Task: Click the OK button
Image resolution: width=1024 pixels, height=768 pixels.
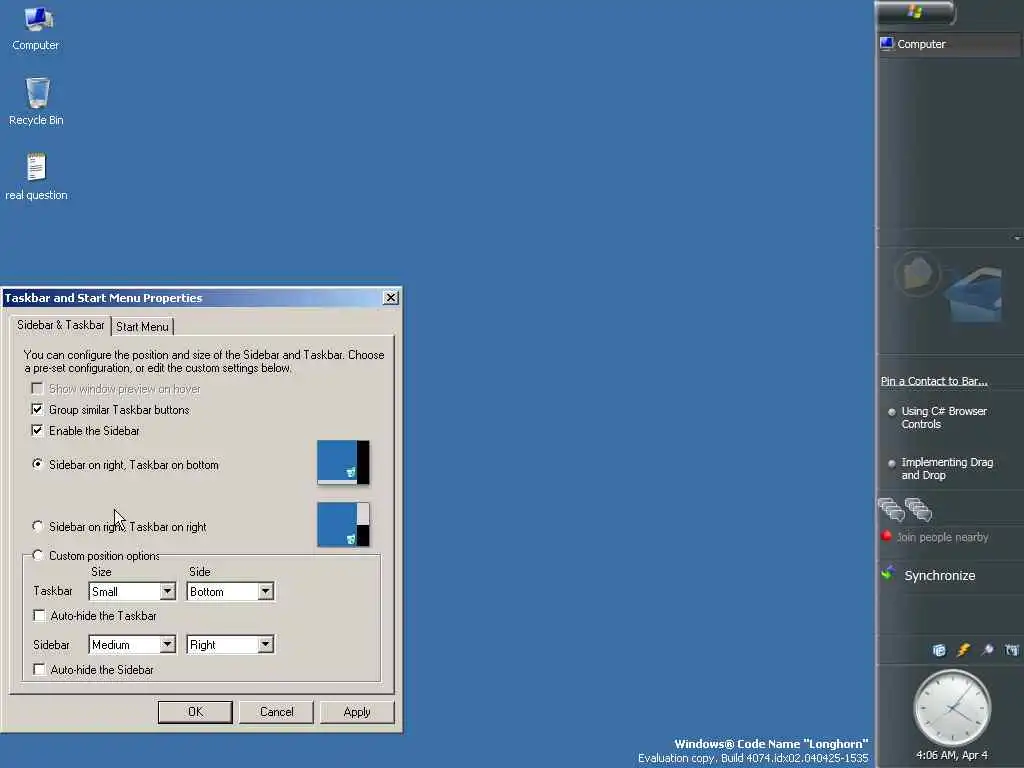Action: click(195, 712)
